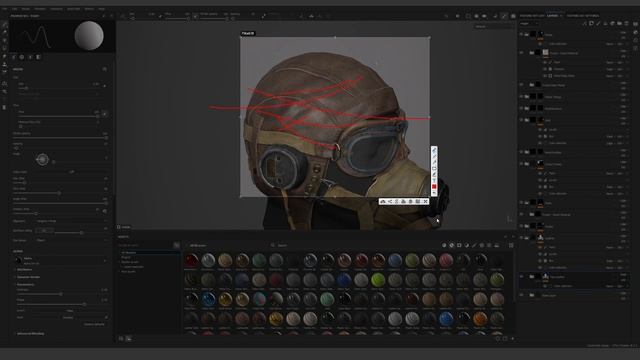Switch to the Layers tab
Image resolution: width=640 pixels, height=360 pixels.
pos(552,16)
